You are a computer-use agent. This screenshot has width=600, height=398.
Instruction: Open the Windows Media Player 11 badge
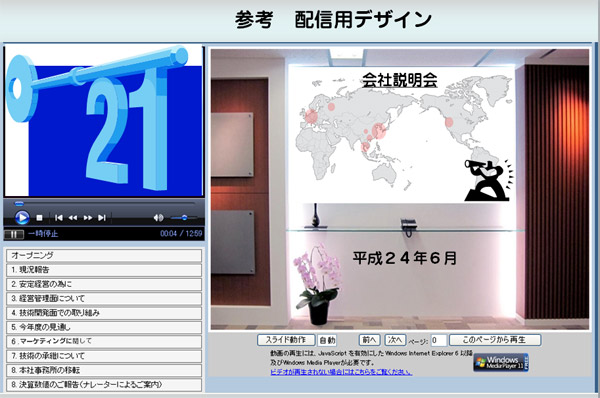pos(501,362)
